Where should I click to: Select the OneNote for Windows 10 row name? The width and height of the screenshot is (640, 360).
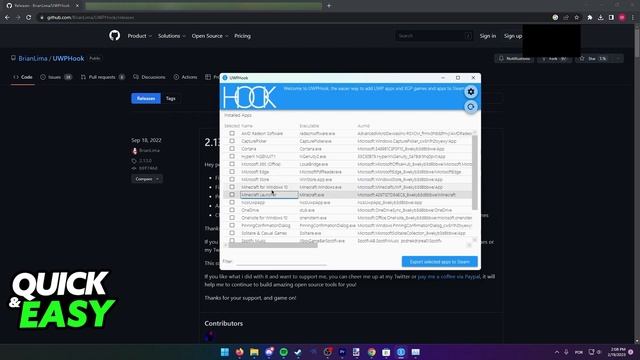(x=264, y=218)
